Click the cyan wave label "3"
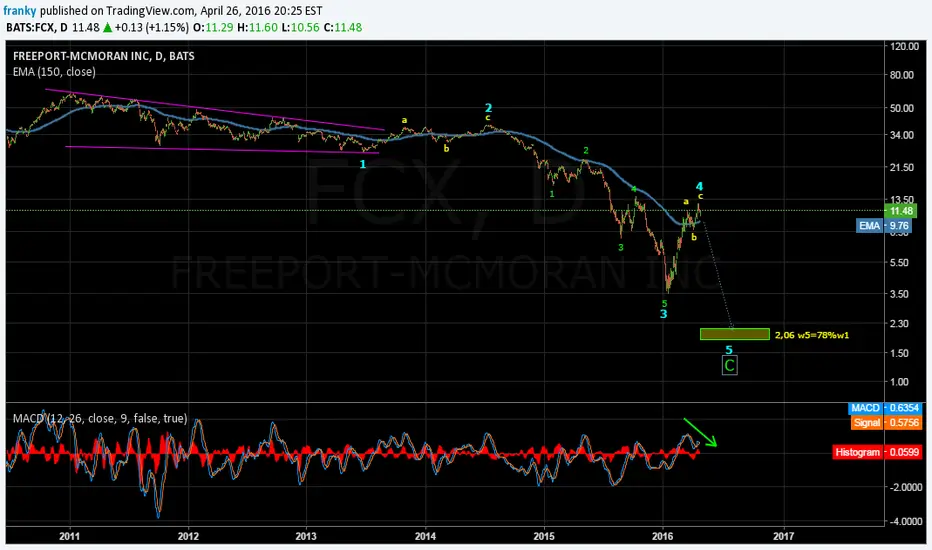Image resolution: width=932 pixels, height=550 pixels. [x=663, y=314]
